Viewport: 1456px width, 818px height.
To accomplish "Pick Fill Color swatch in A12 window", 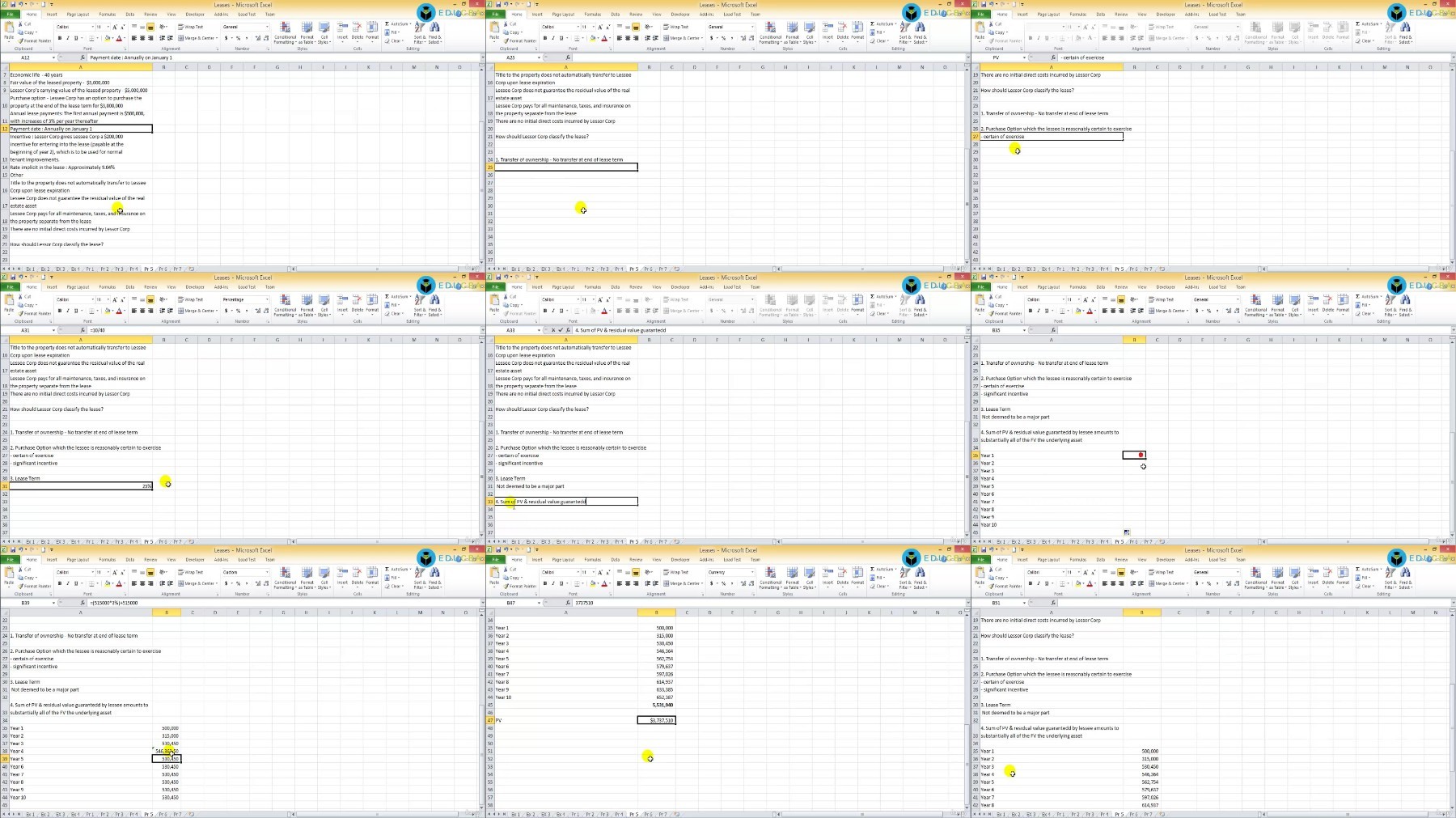I will 108,38.
